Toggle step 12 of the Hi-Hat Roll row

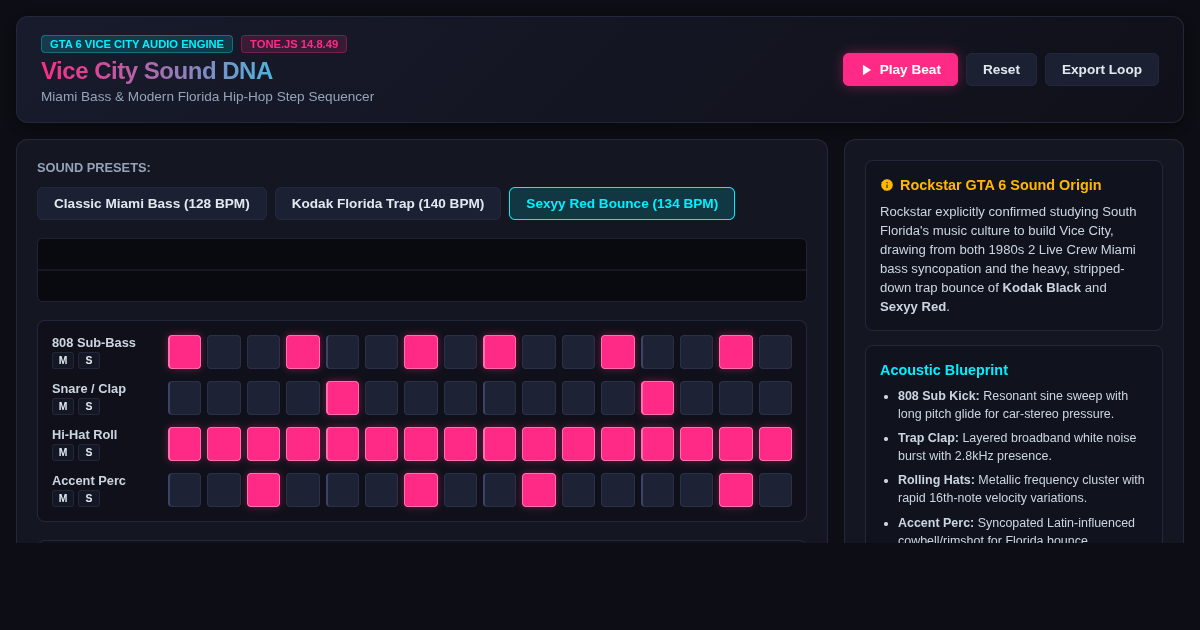tap(618, 444)
